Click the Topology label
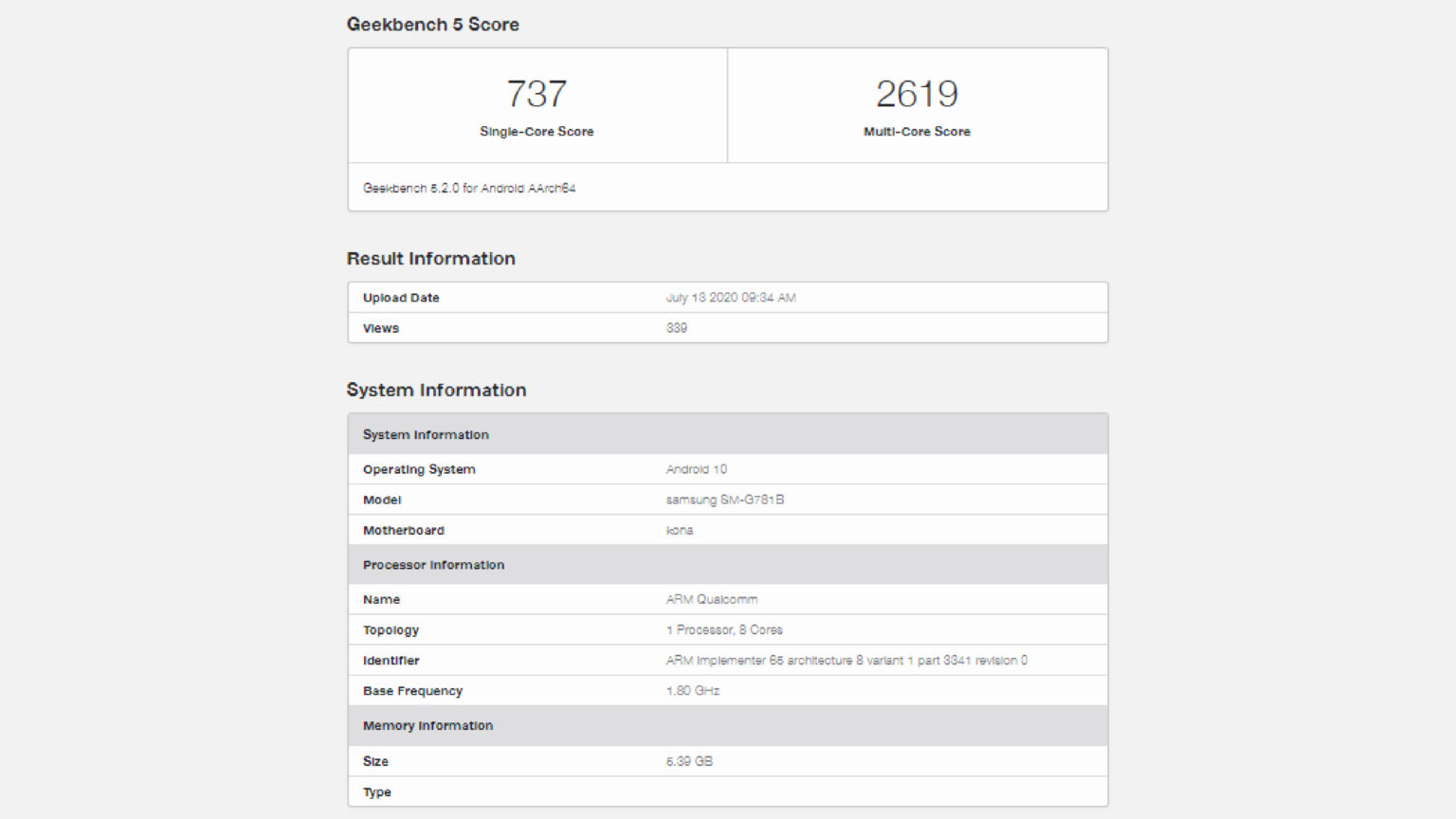 pos(391,630)
